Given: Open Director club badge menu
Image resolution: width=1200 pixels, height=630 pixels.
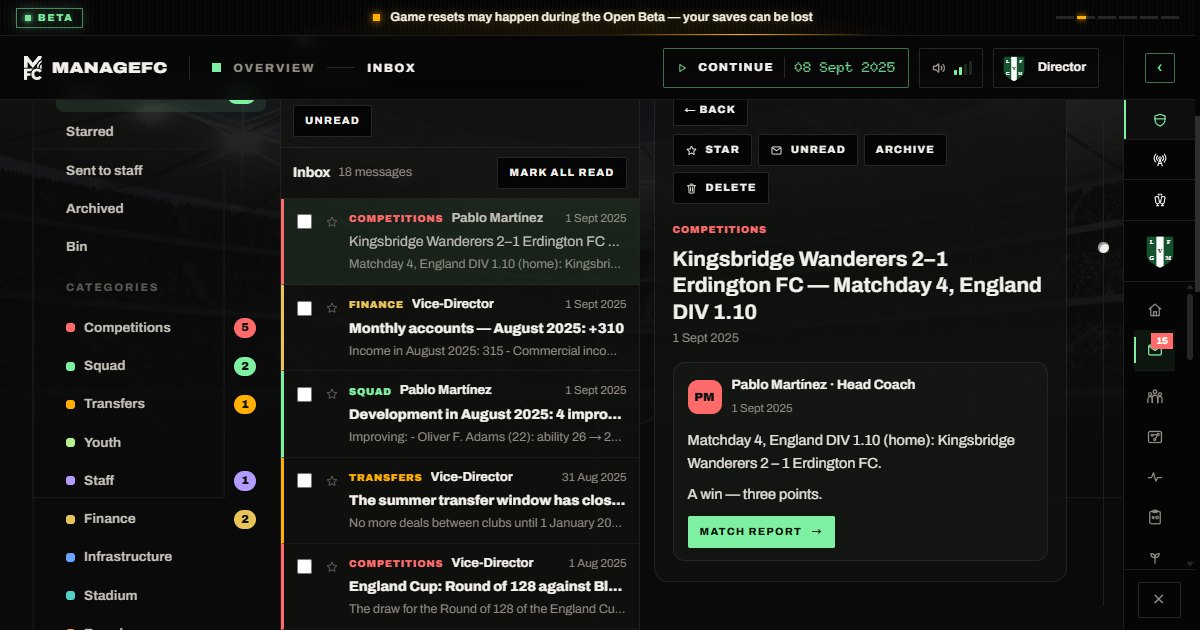Looking at the screenshot, I should pyautogui.click(x=1045, y=68).
